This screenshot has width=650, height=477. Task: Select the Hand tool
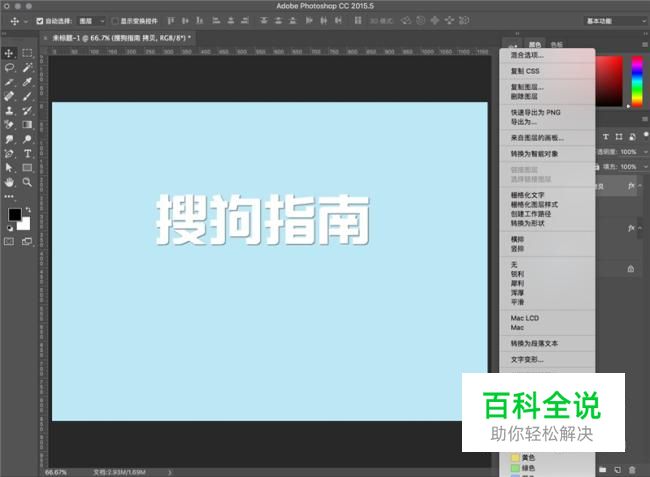click(x=9, y=182)
